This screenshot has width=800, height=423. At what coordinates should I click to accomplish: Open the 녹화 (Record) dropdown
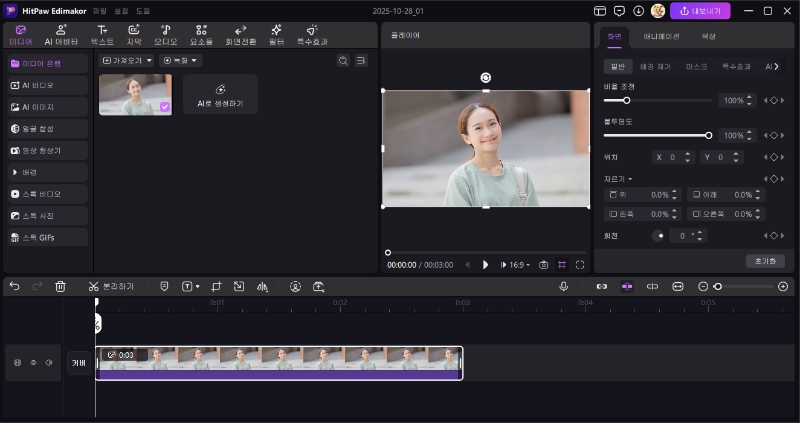pyautogui.click(x=181, y=61)
